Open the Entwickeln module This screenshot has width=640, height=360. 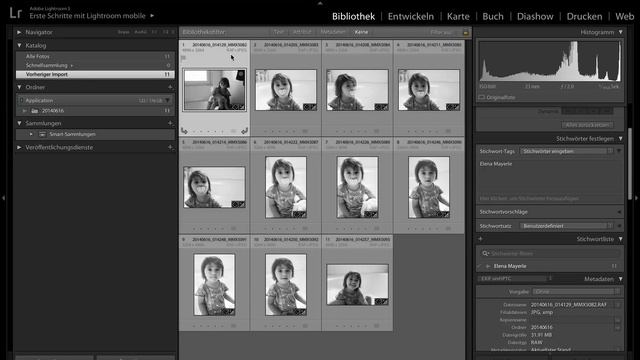[411, 16]
